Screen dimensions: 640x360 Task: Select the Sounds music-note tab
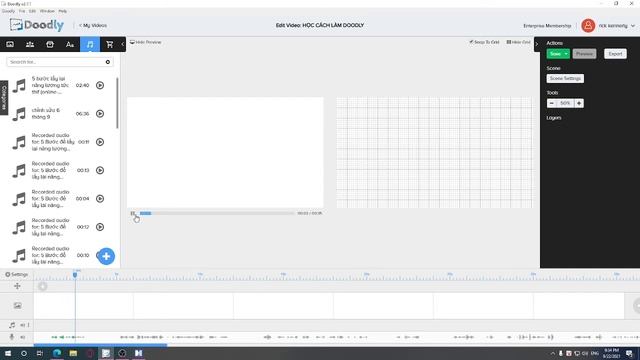[90, 44]
